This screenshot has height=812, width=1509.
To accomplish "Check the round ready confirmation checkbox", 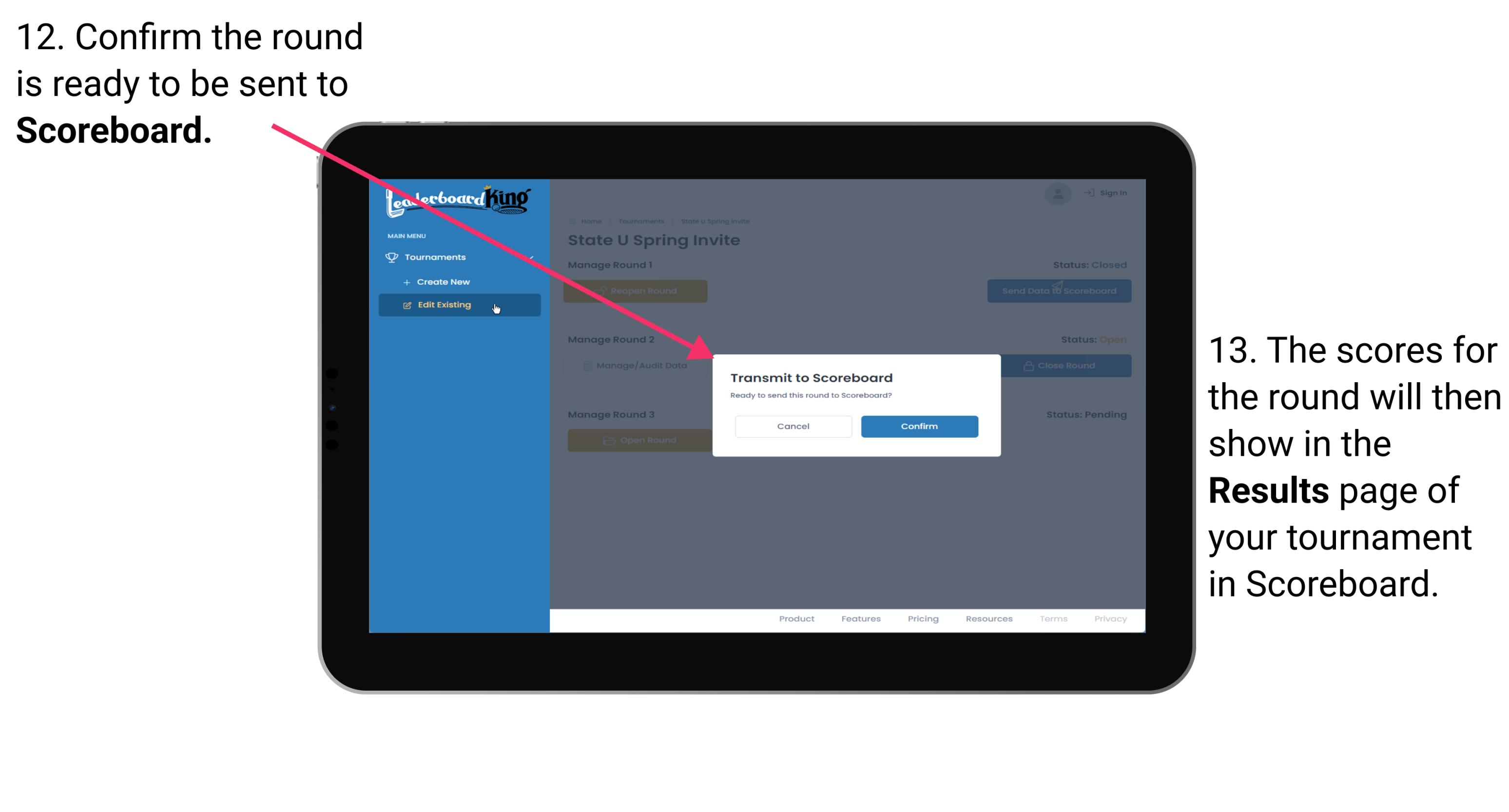I will [917, 426].
